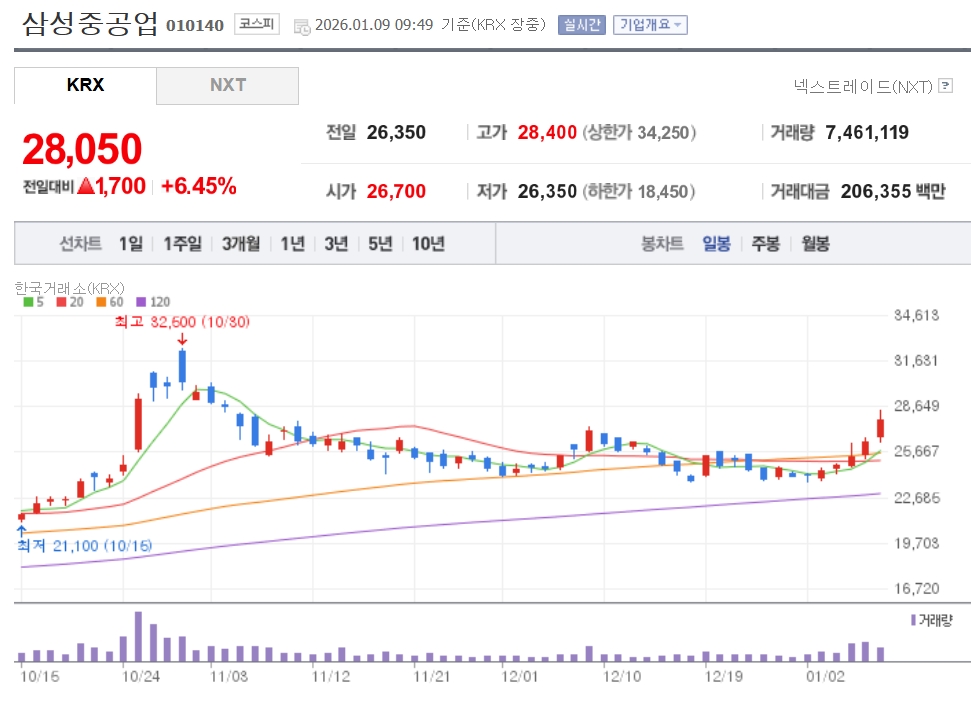The height and width of the screenshot is (703, 971).
Task: Switch to the NXT tab
Action: pos(227,85)
